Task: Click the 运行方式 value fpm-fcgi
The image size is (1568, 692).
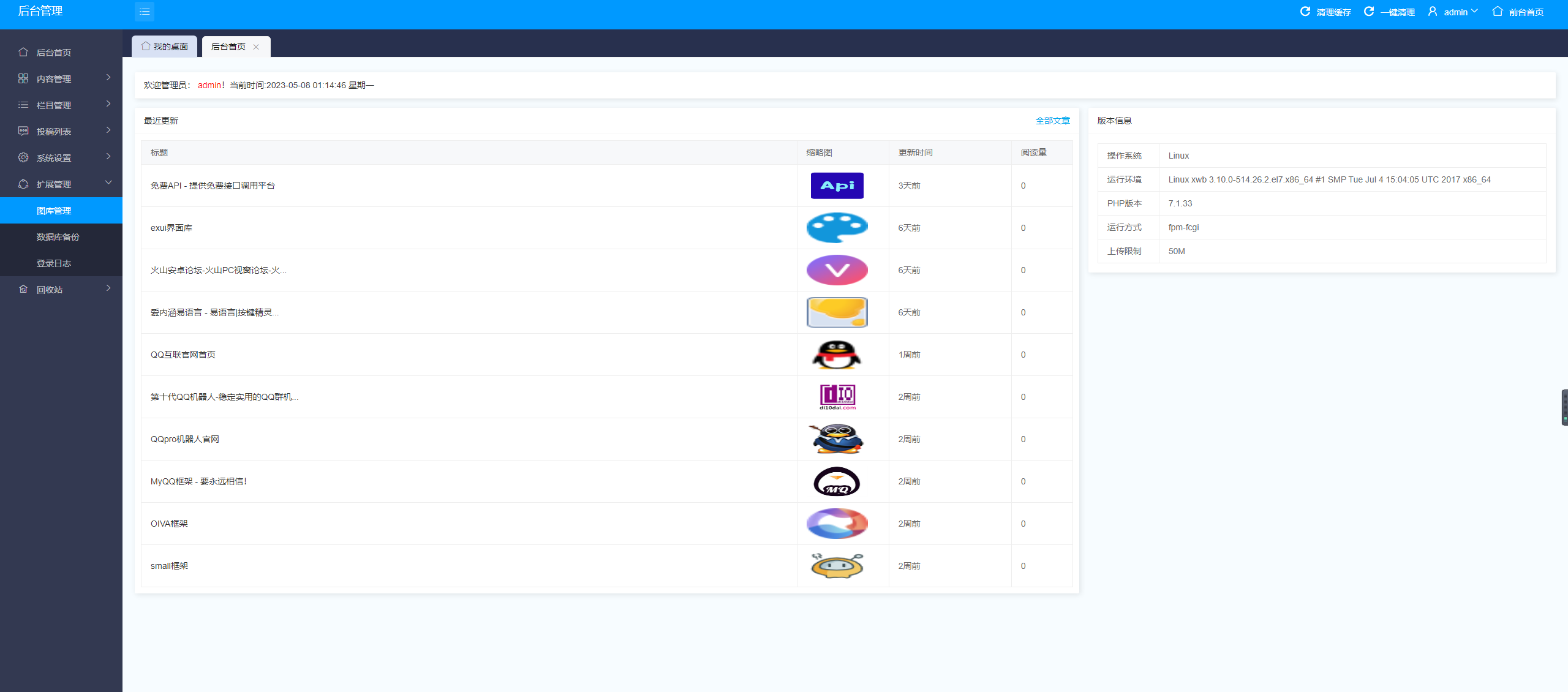Action: coord(1183,227)
